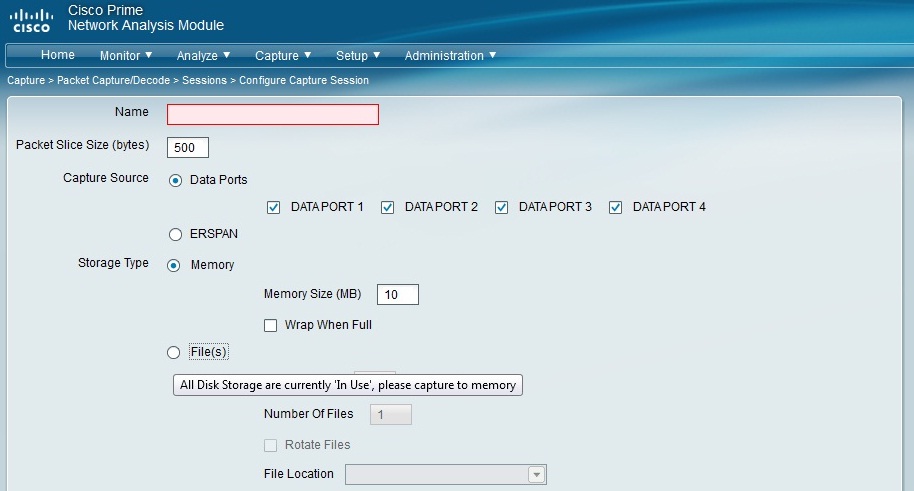
Task: Enable Wrap When Full checkbox
Action: 270,325
